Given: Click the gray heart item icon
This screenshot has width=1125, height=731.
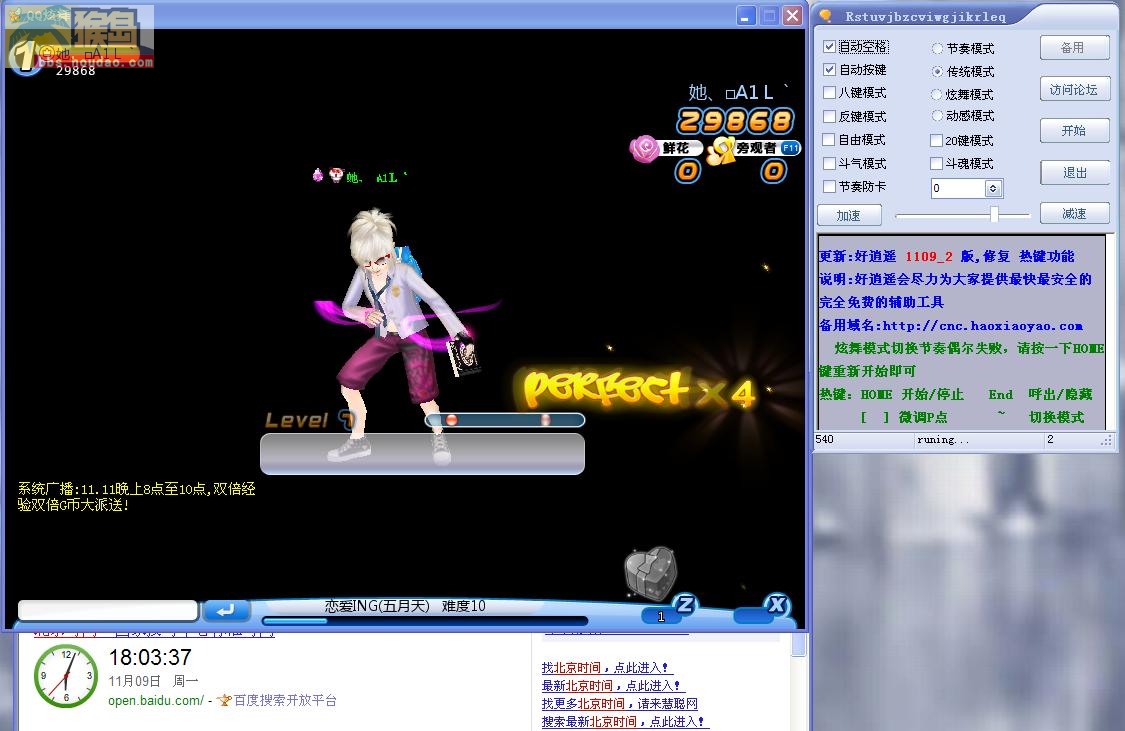Looking at the screenshot, I should pyautogui.click(x=650, y=572).
